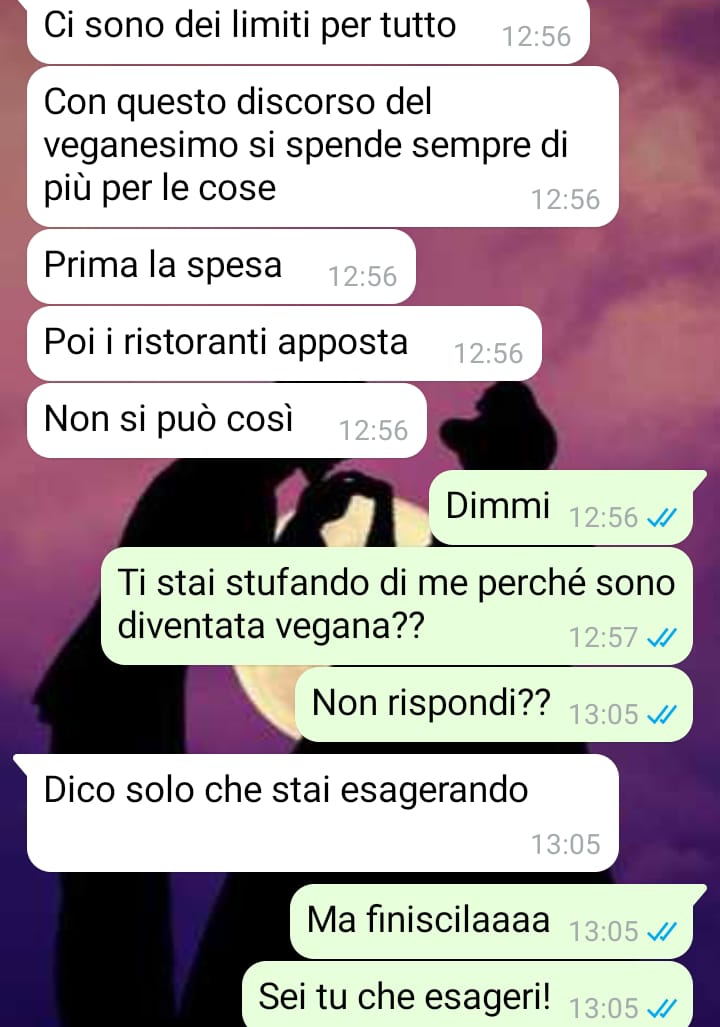Select 'Ti stai stufando di me' message
The width and height of the screenshot is (720, 1027).
click(x=397, y=606)
